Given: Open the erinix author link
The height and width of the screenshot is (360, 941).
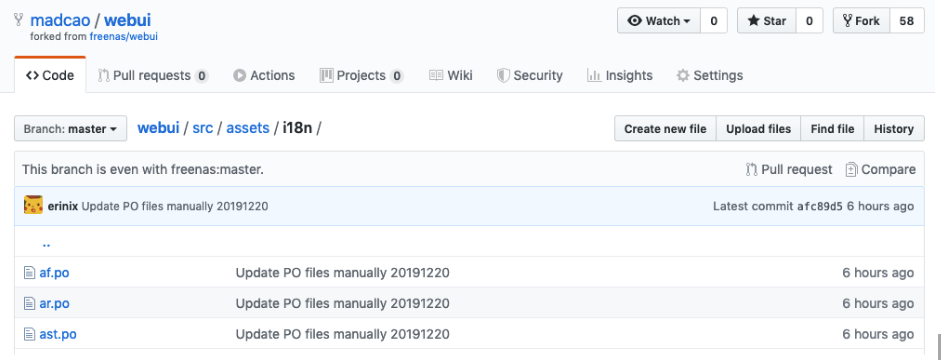Looking at the screenshot, I should (63, 206).
